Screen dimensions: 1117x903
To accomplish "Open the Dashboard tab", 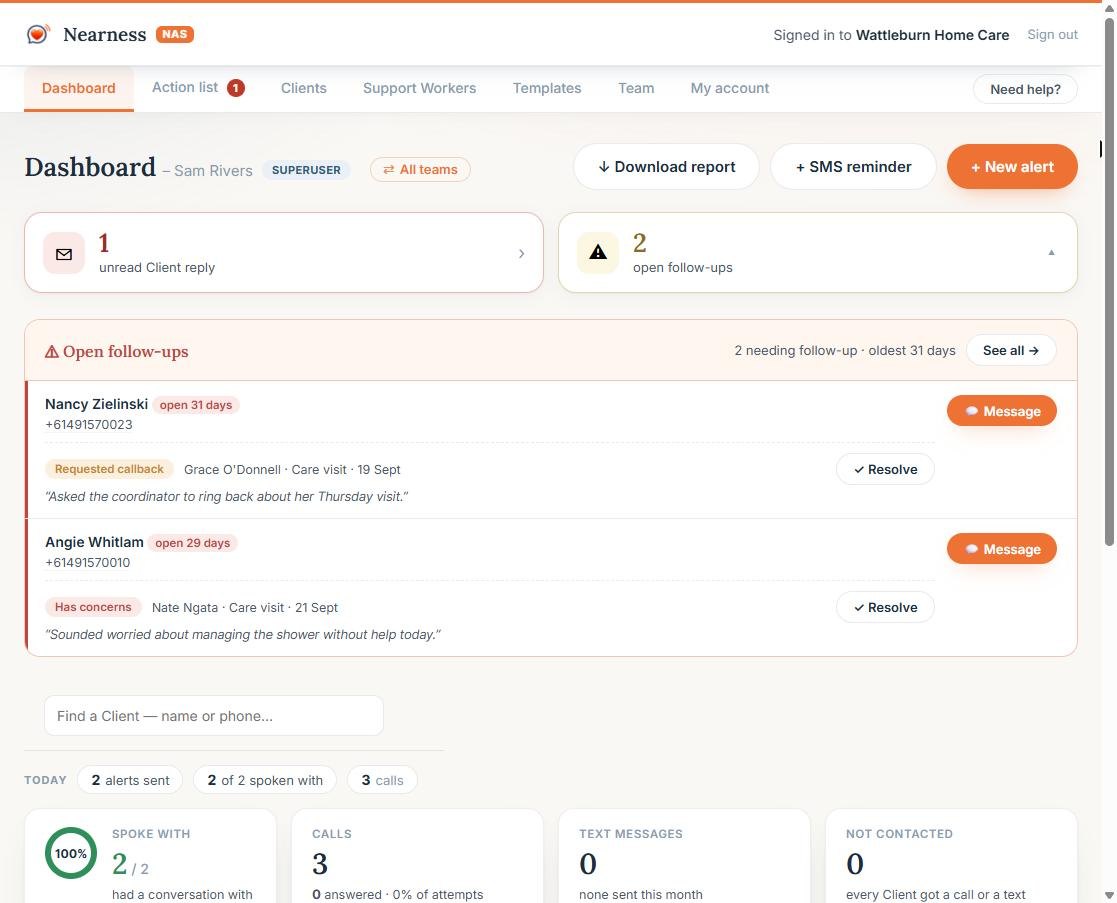I will (x=78, y=88).
